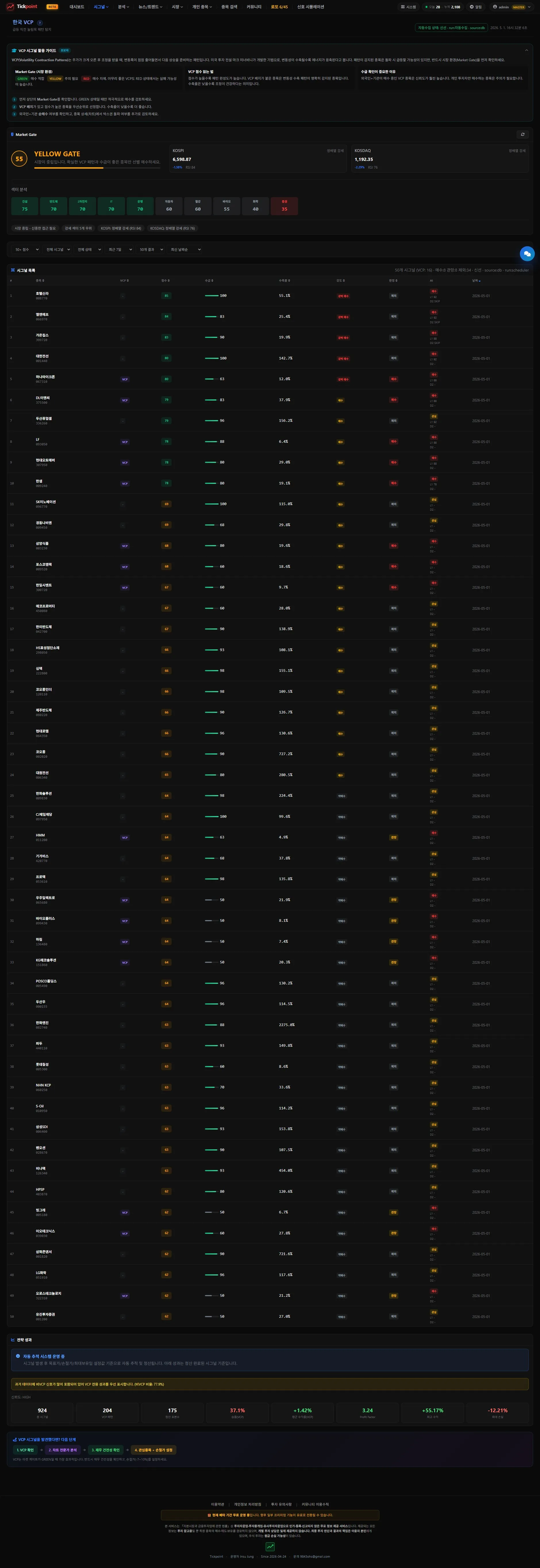Open the 시장 navigation menu
The image size is (540, 1568).
click(177, 7)
